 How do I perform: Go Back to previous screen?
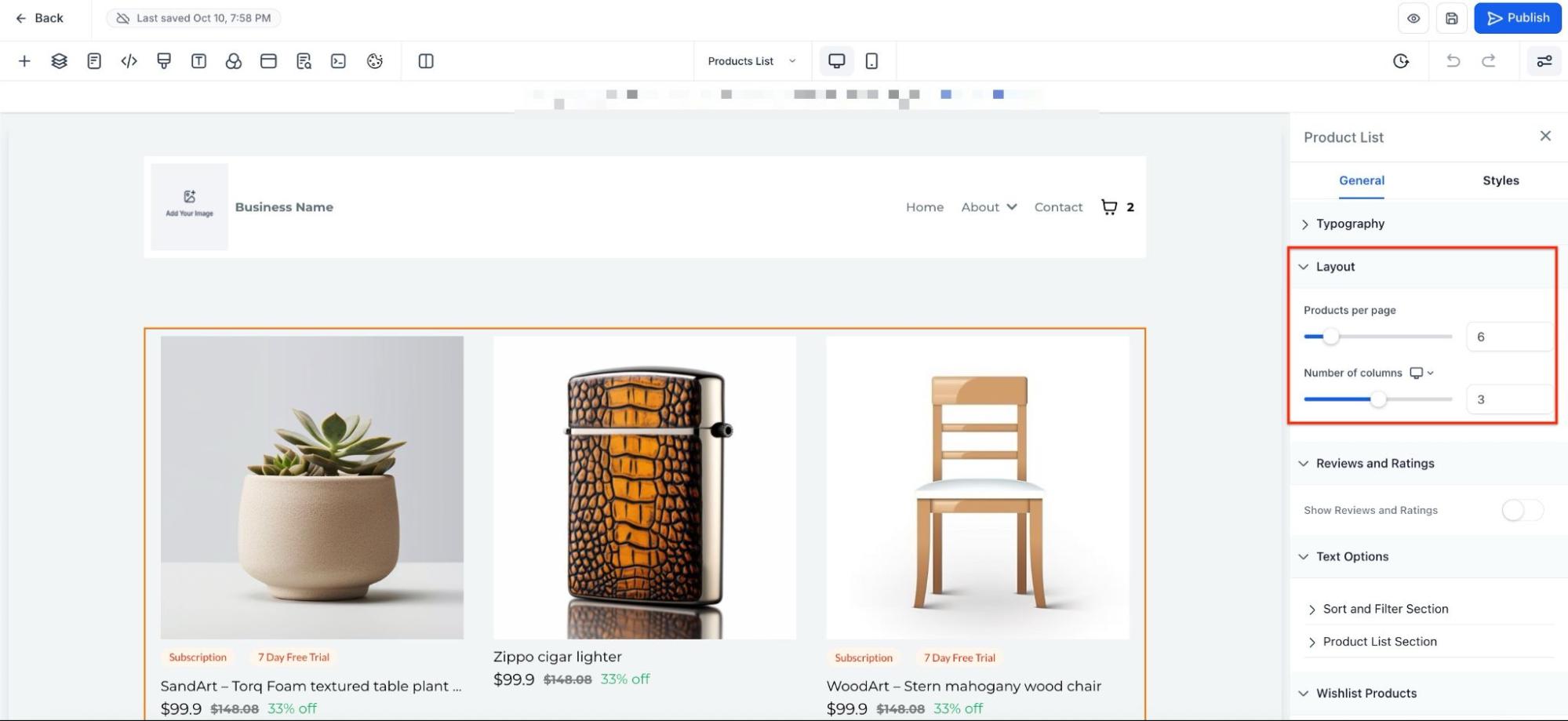click(39, 18)
